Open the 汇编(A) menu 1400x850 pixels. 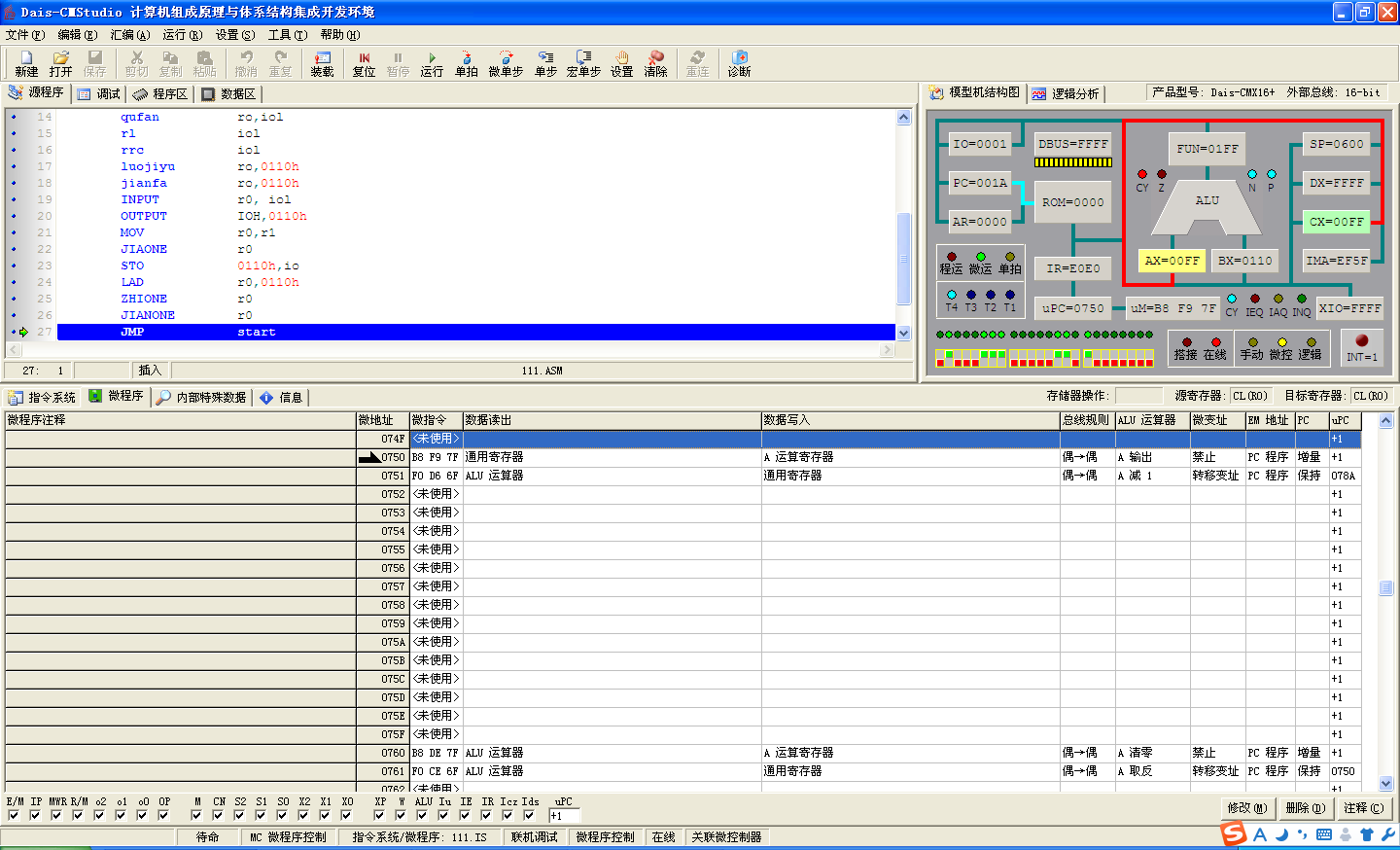pyautogui.click(x=129, y=35)
